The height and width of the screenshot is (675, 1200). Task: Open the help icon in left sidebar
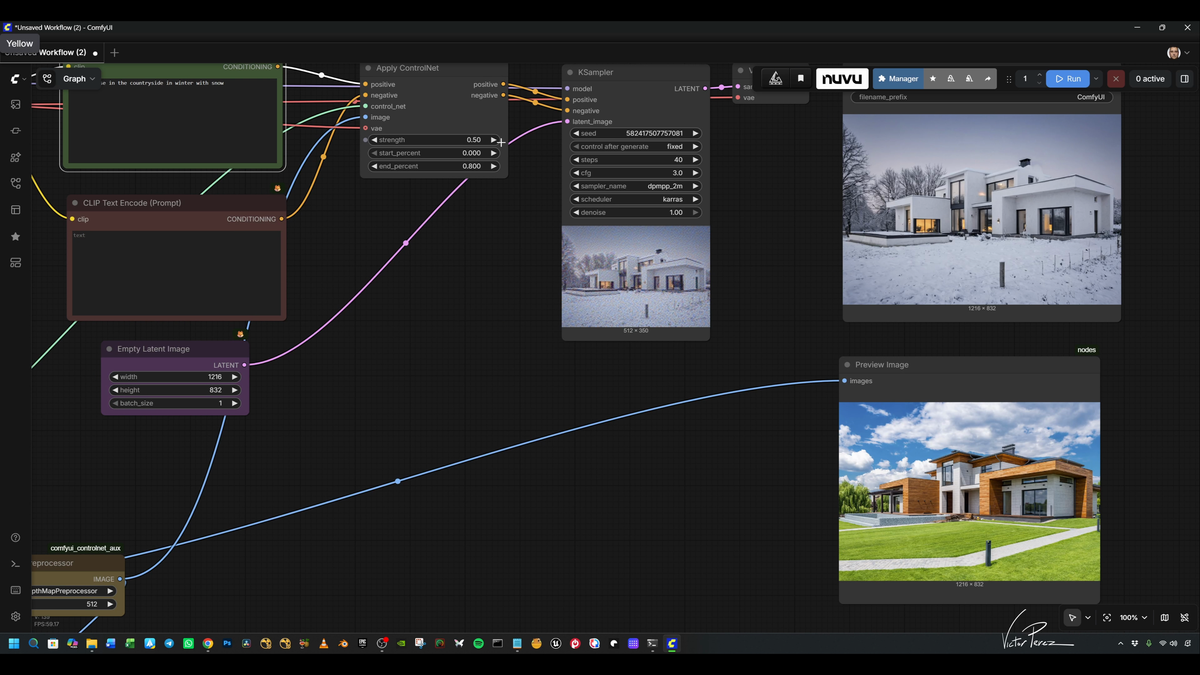click(15, 538)
